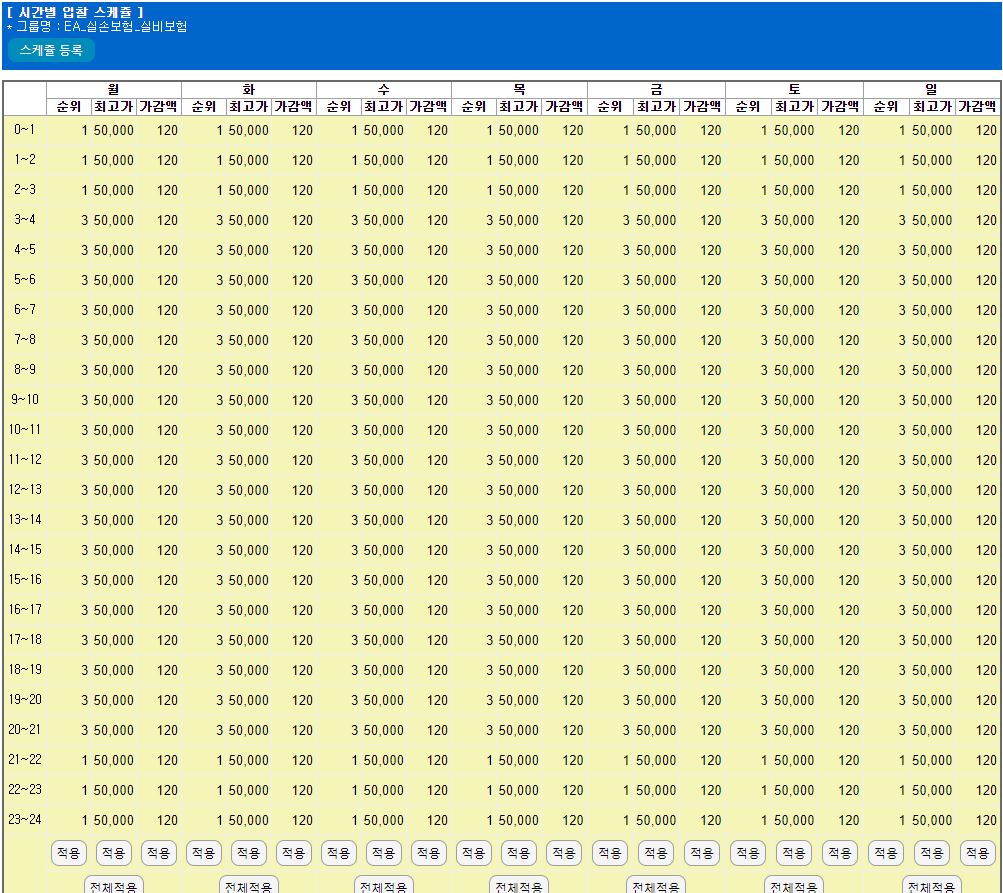Select the 토 day header
Image resolution: width=1003 pixels, height=893 pixels.
[x=794, y=90]
